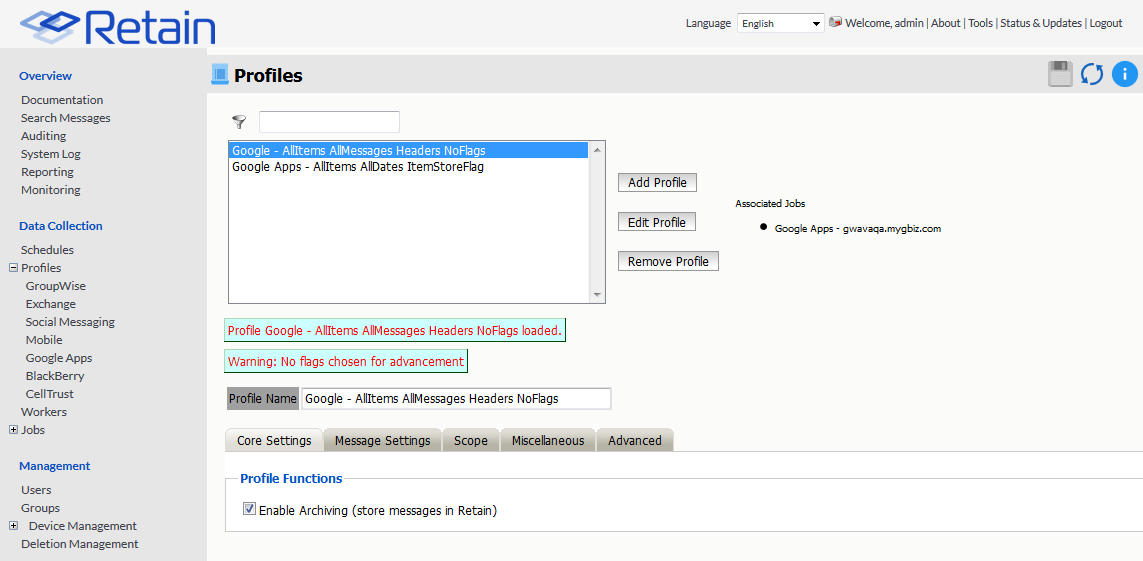Open Schedules in the sidebar
1143x561 pixels.
47,249
